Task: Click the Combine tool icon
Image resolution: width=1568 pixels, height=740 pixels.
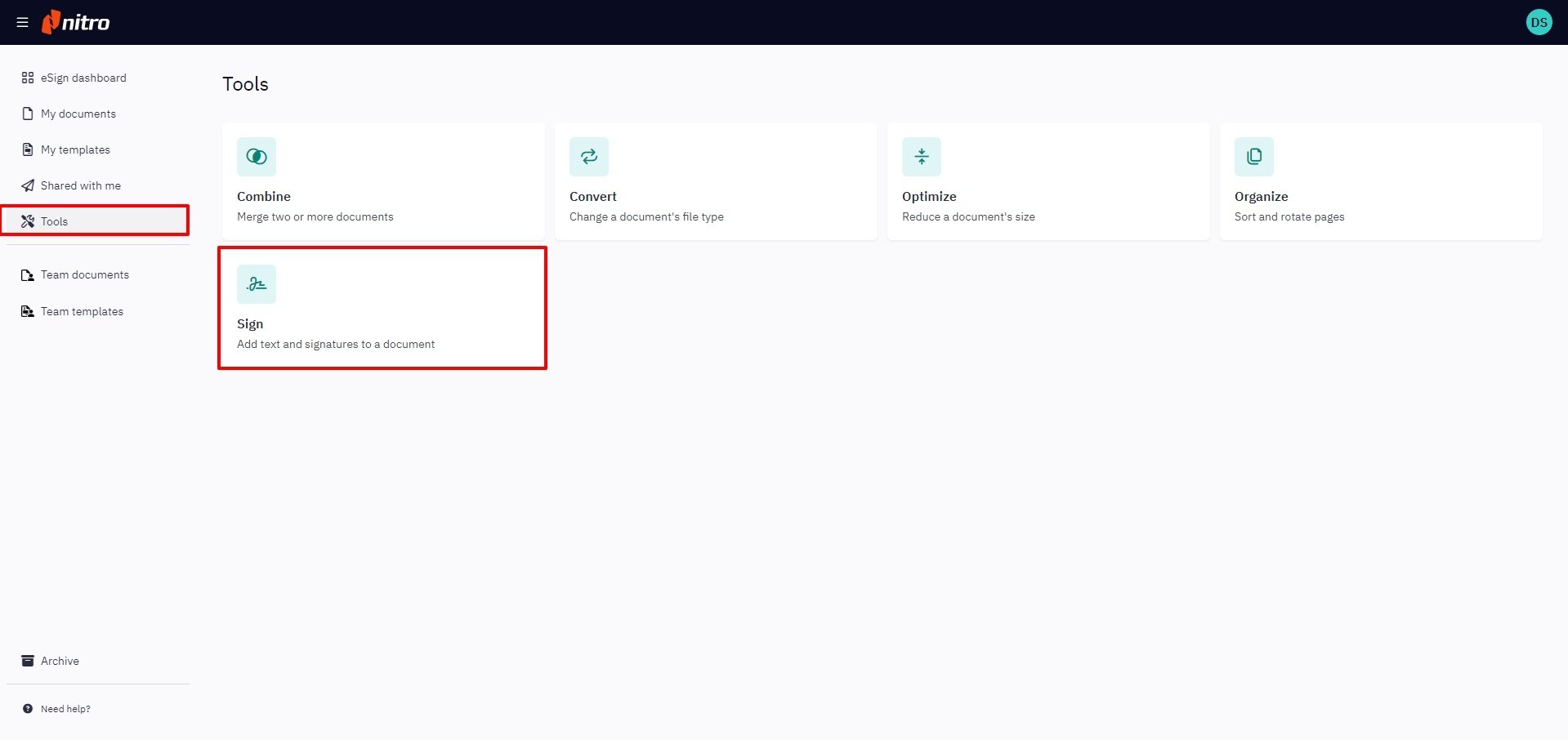Action: [257, 157]
